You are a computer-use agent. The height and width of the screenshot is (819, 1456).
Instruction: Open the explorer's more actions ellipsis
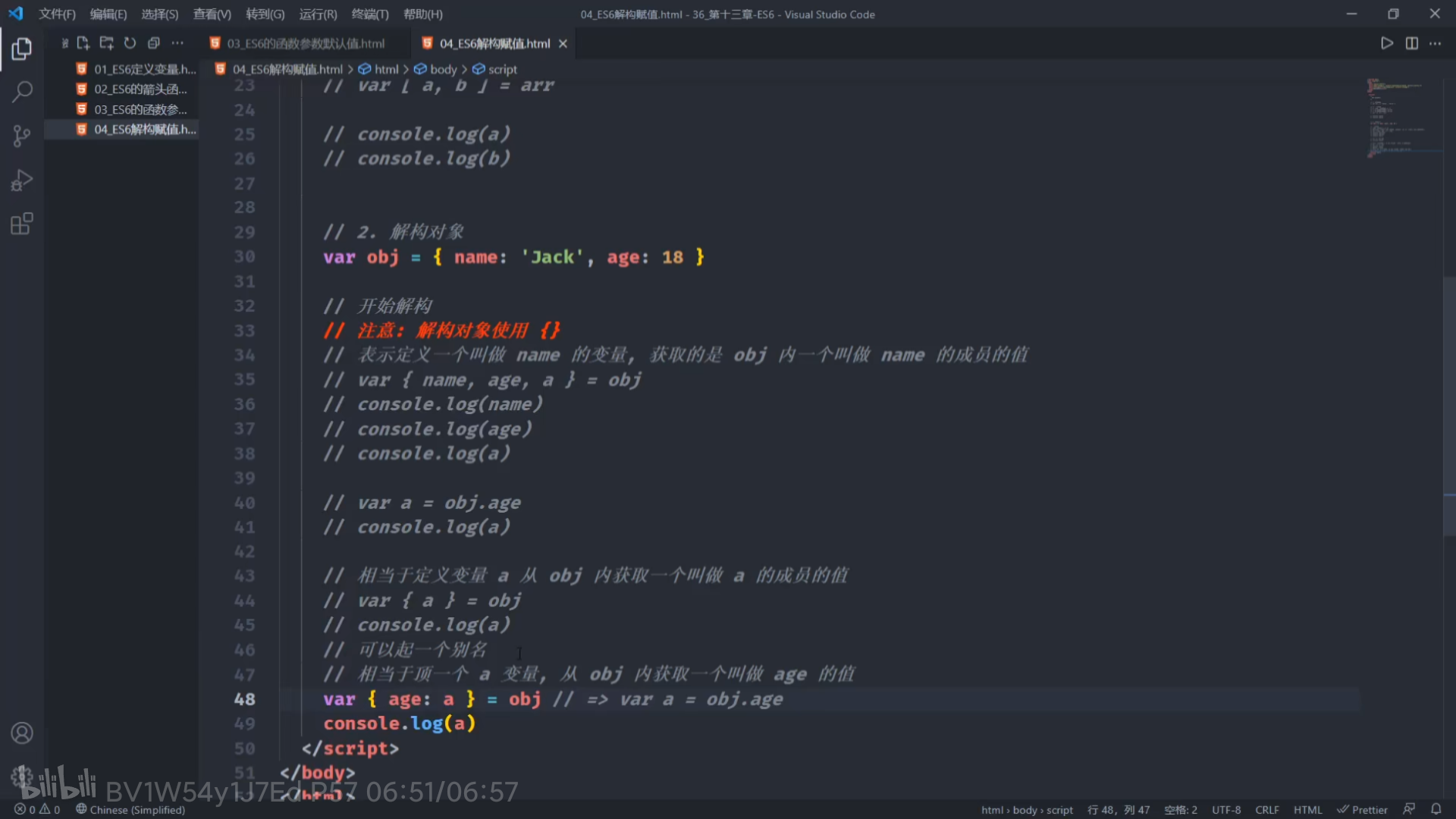(x=177, y=43)
